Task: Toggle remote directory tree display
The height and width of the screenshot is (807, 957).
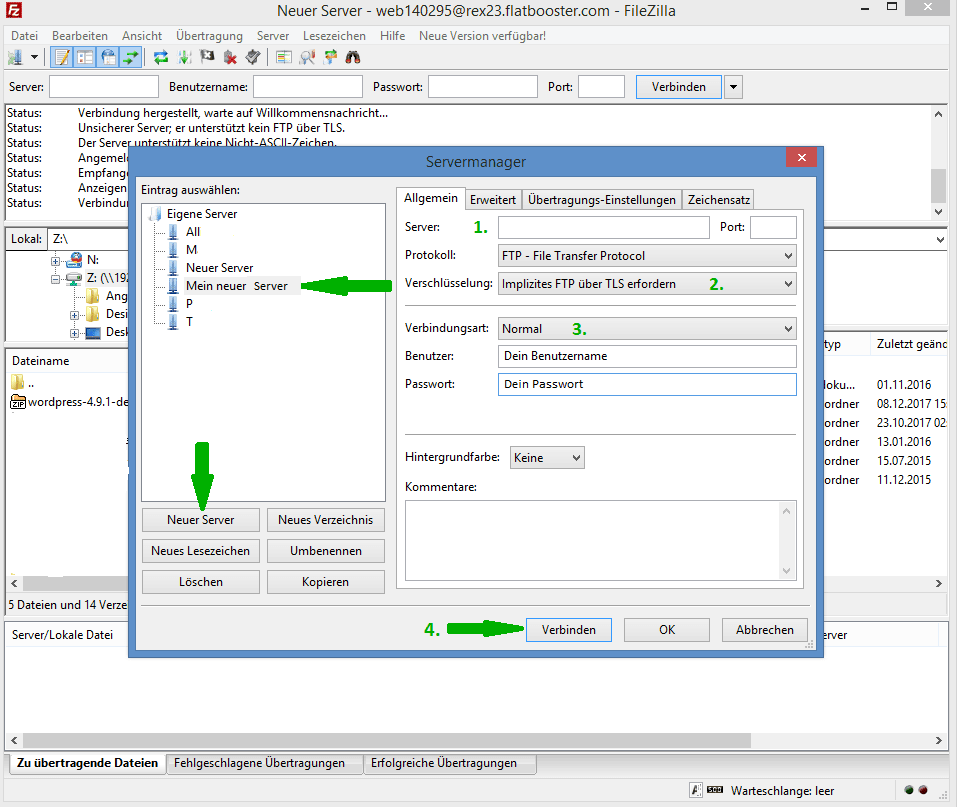Action: (109, 57)
